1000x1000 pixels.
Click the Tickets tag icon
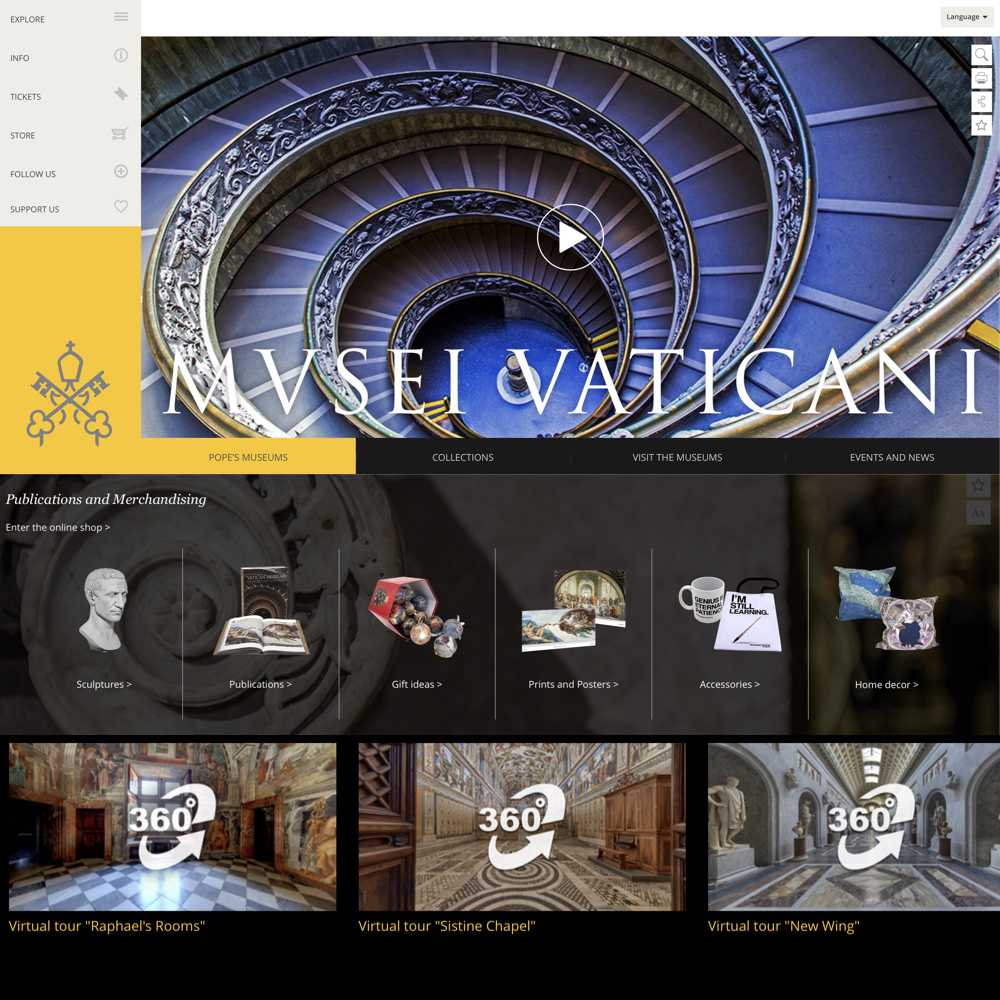(x=121, y=94)
